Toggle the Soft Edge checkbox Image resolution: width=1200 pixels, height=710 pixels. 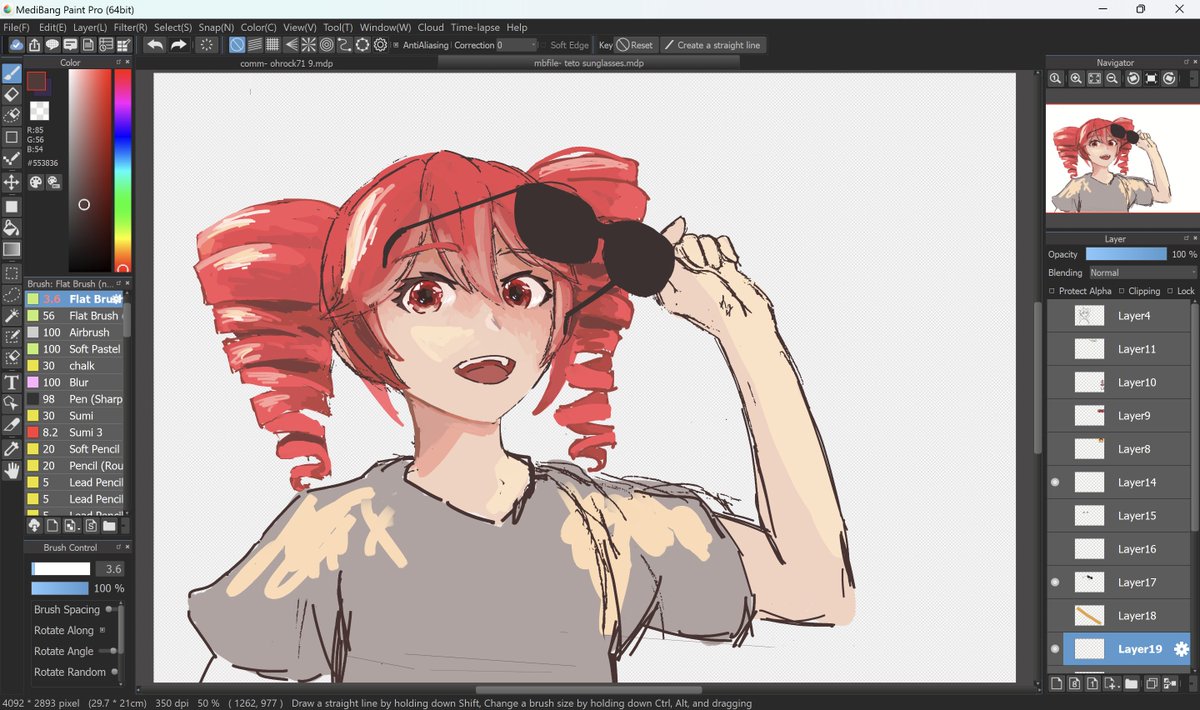point(543,45)
